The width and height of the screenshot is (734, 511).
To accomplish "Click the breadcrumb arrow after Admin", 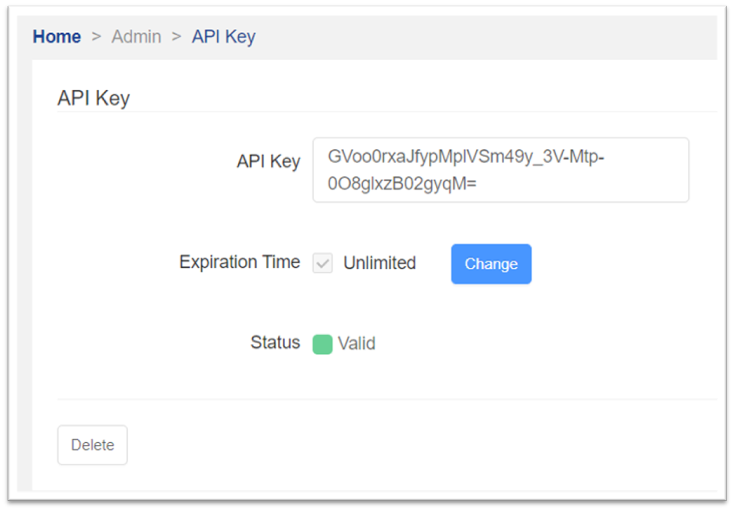I will 176,37.
